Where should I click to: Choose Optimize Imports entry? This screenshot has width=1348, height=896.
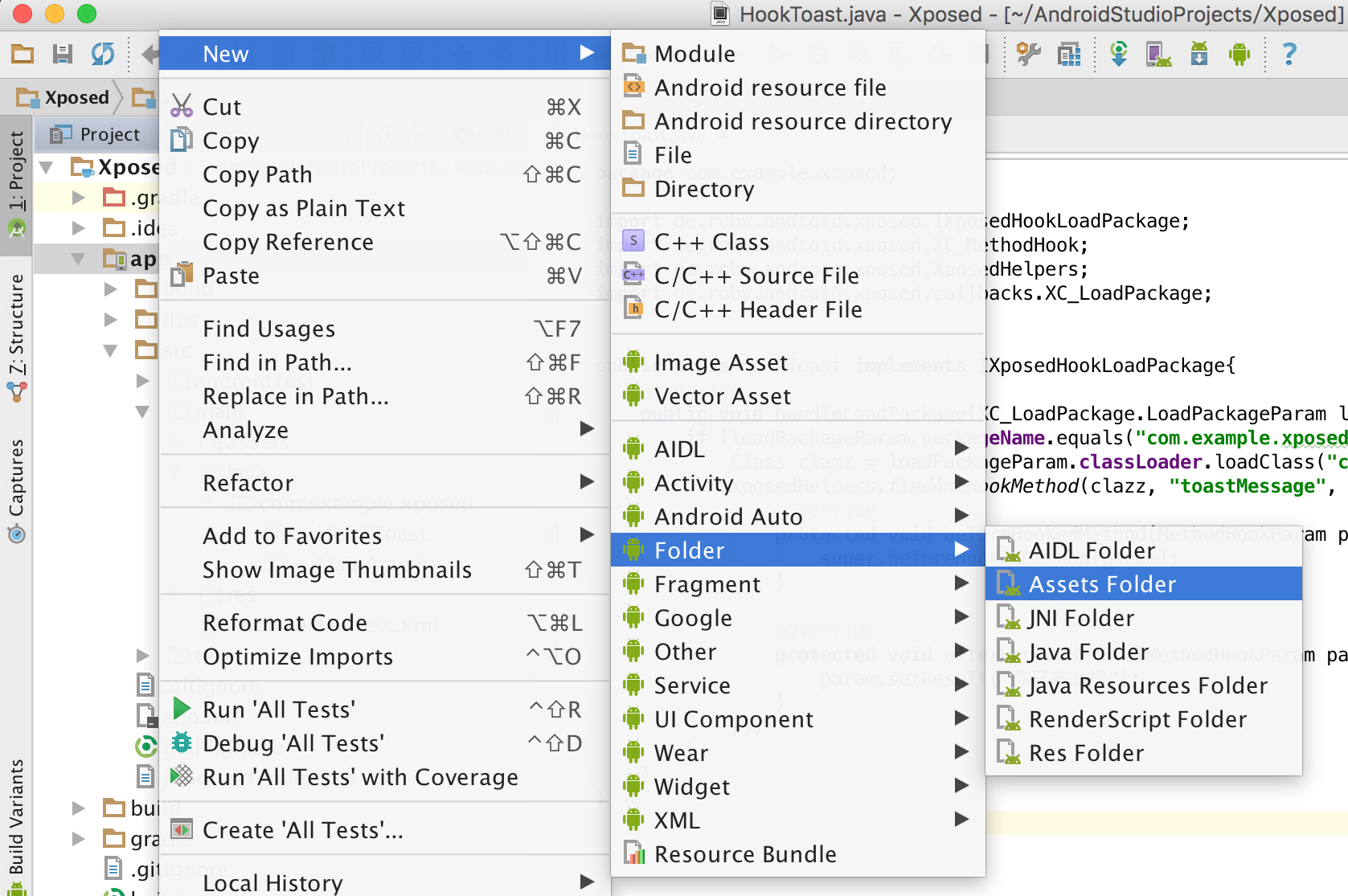pos(384,657)
